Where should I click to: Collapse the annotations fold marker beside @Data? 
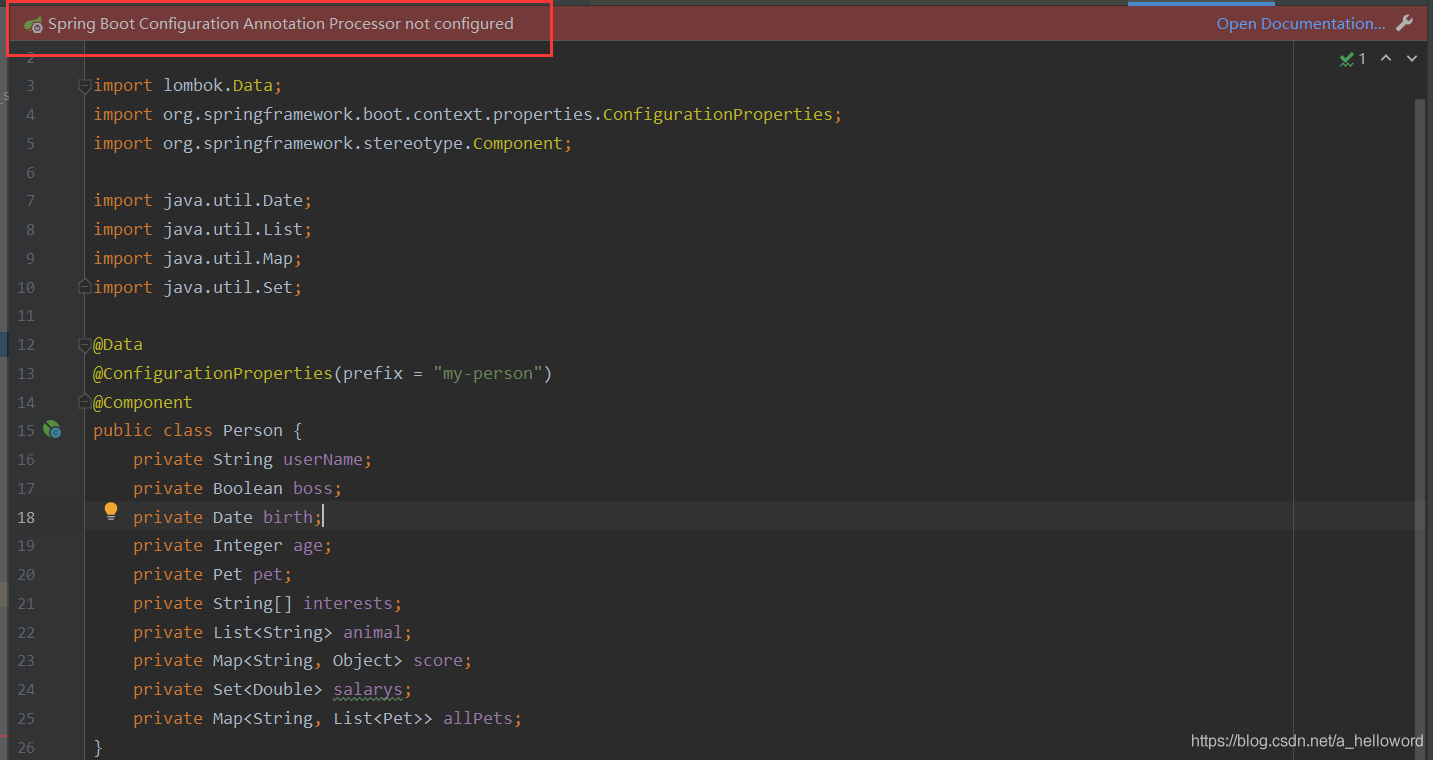click(85, 345)
